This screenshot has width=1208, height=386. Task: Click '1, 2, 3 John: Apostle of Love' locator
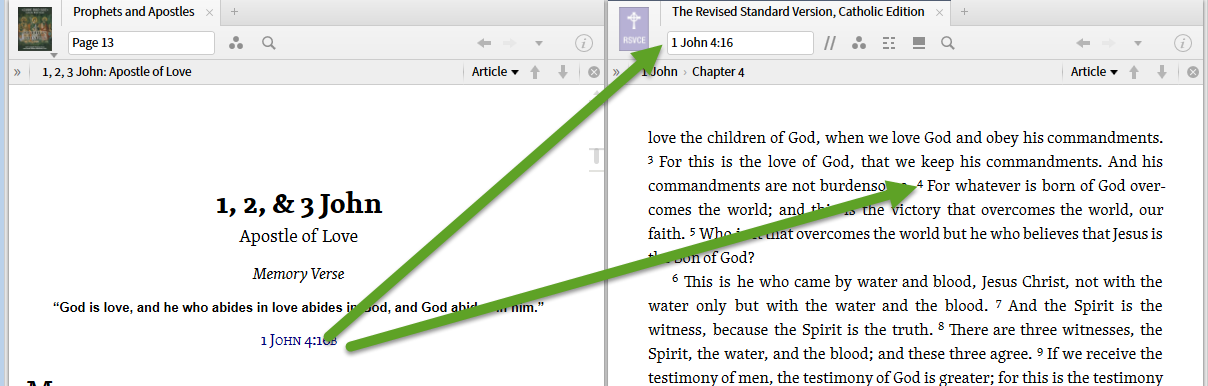tap(117, 72)
